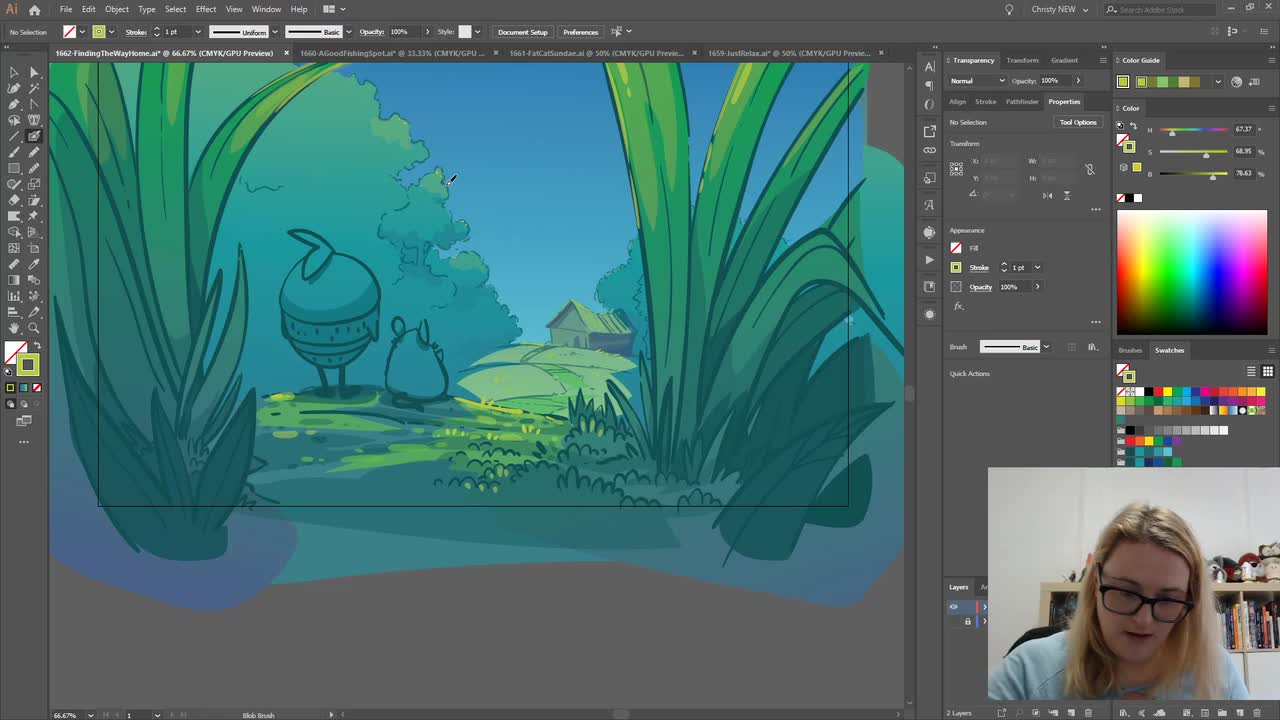The image size is (1280, 720).
Task: Hide the top layer in the Layers panel
Action: [953, 607]
